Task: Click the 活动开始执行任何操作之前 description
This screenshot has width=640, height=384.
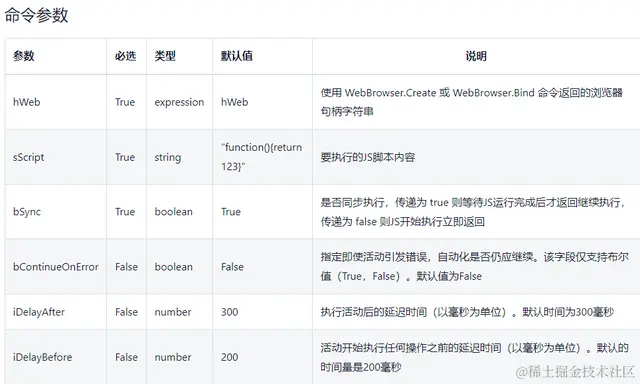Action: (474, 357)
